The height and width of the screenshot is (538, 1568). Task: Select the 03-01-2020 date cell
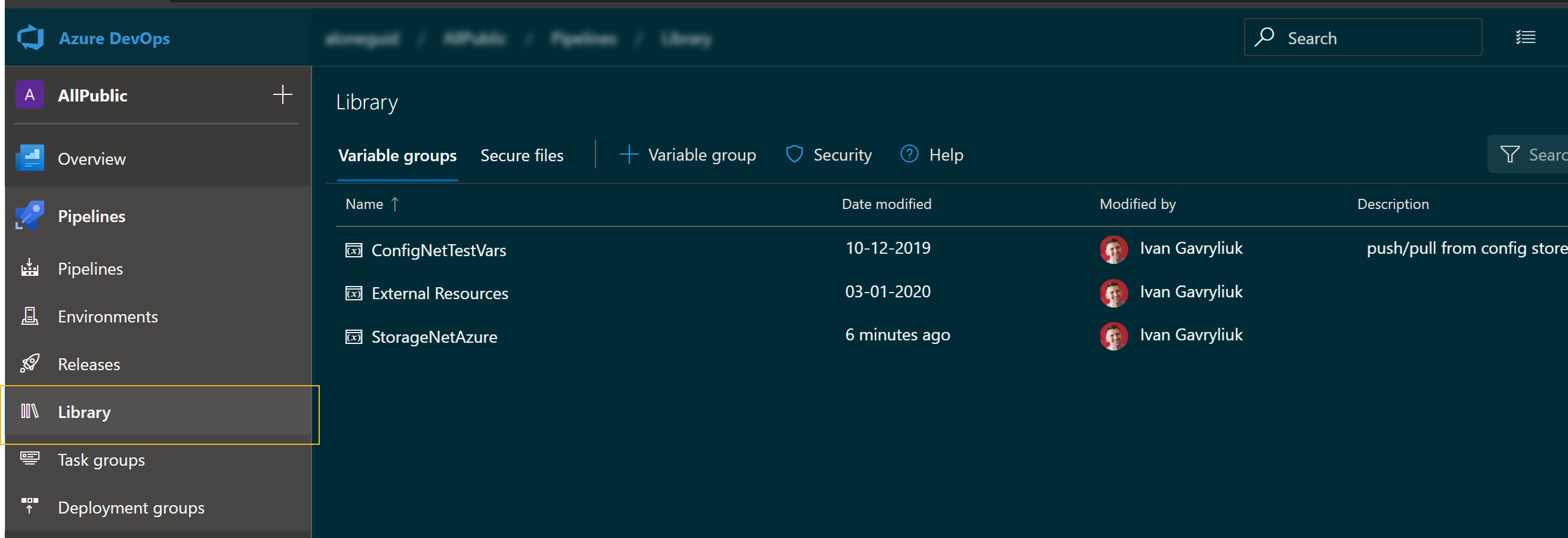coord(887,291)
